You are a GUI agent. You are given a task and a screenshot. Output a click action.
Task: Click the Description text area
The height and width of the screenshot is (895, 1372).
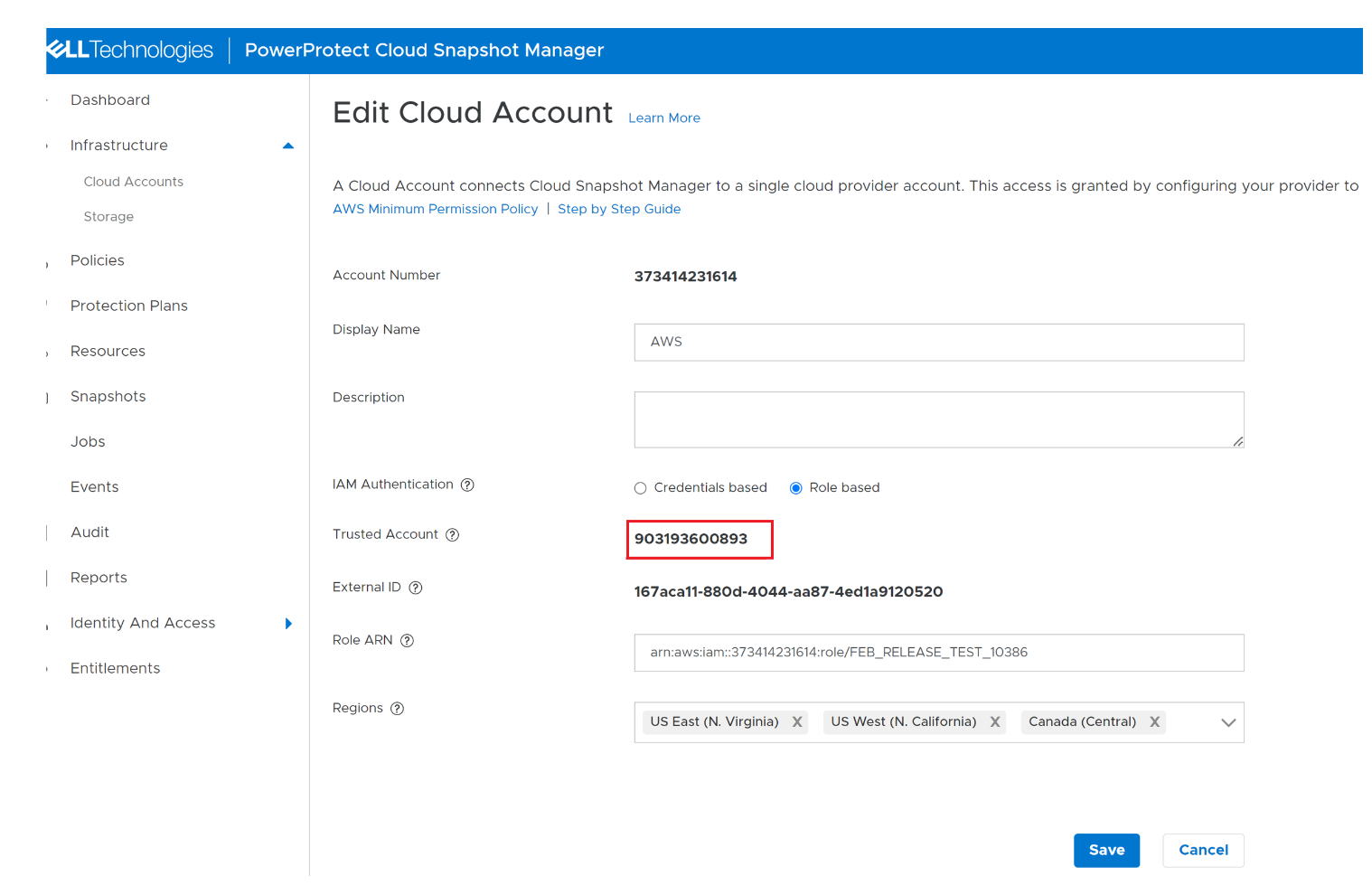[938, 419]
